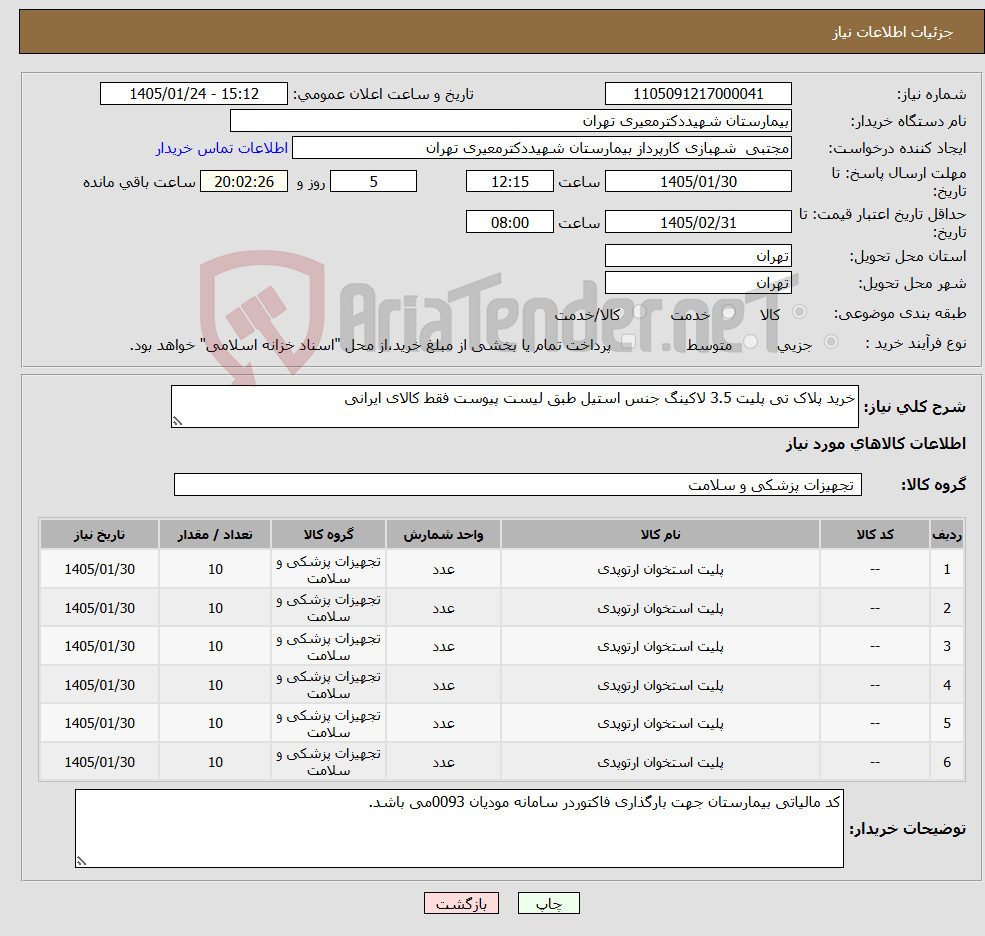Click the بازگشت (back) button
Image resolution: width=985 pixels, height=936 pixels.
point(461,903)
